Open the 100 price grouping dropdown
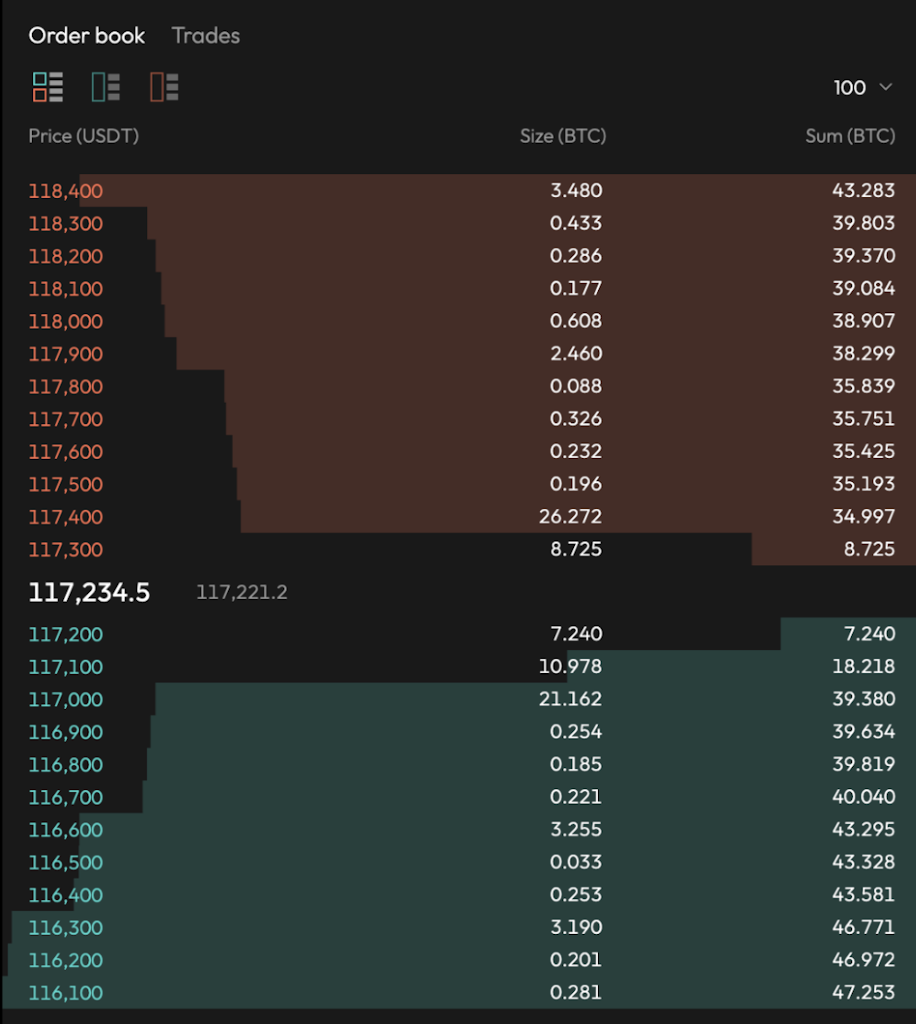Screen dimensions: 916x1024 pyautogui.click(x=862, y=88)
